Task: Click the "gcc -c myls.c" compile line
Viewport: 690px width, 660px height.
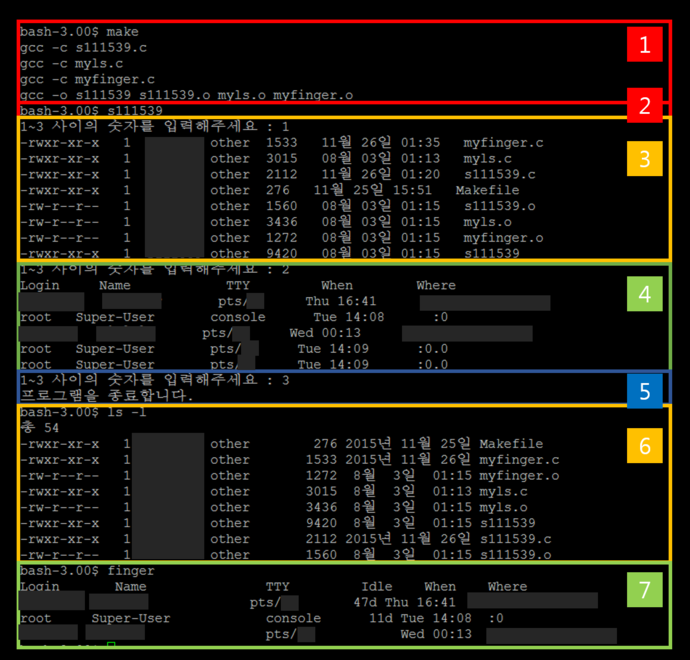Action: (x=79, y=63)
